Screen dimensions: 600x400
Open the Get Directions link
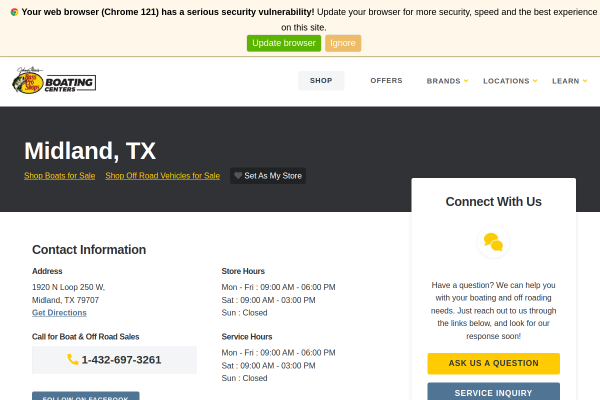coord(59,313)
